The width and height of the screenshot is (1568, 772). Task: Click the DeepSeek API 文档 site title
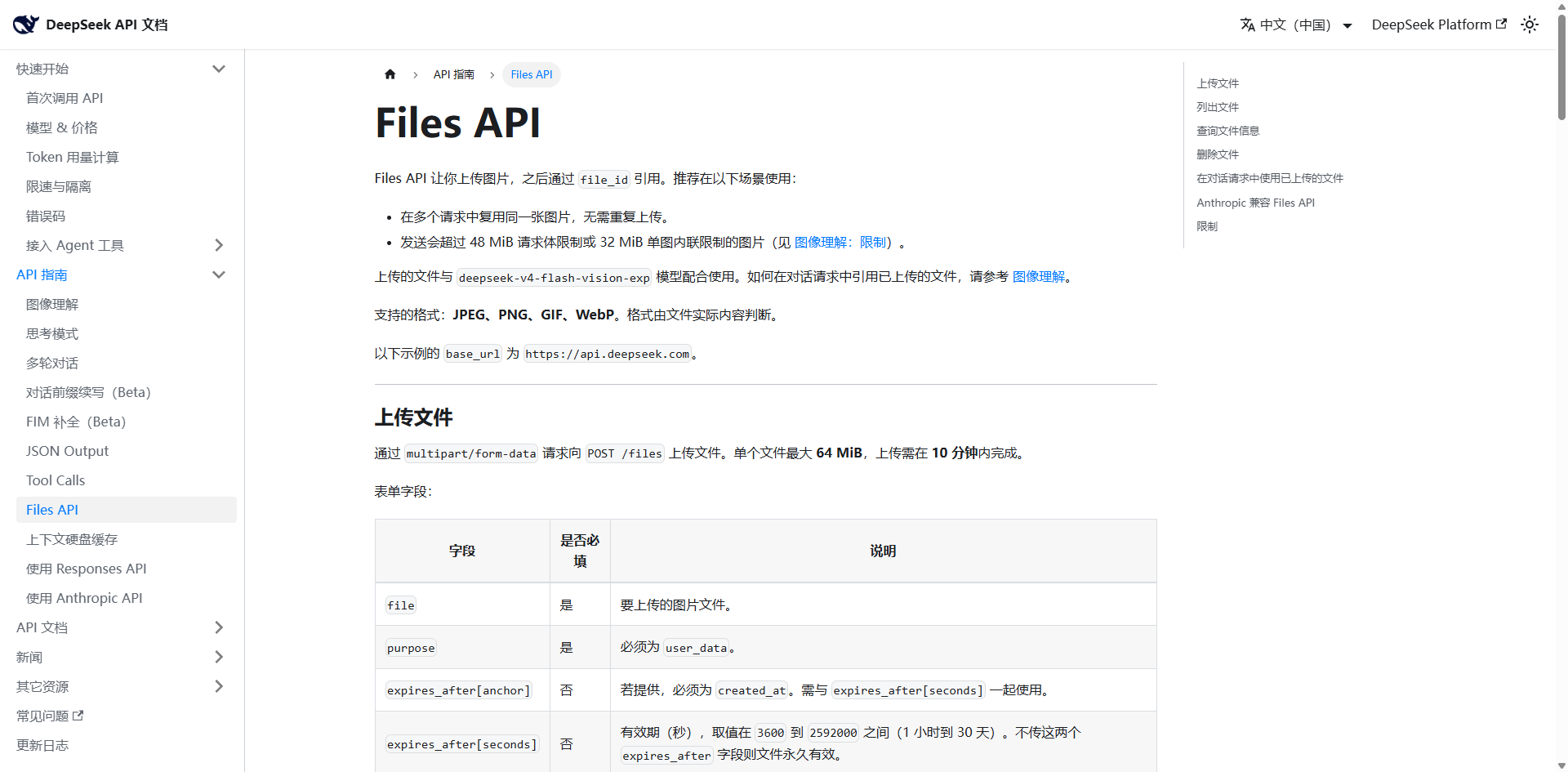click(x=107, y=25)
